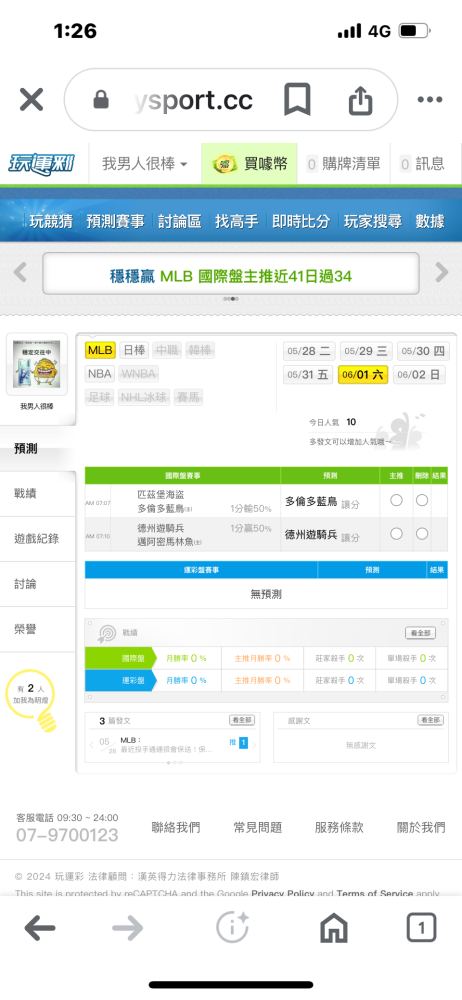
Task: Switch to 討論 sidebar tab
Action: [x=38, y=584]
